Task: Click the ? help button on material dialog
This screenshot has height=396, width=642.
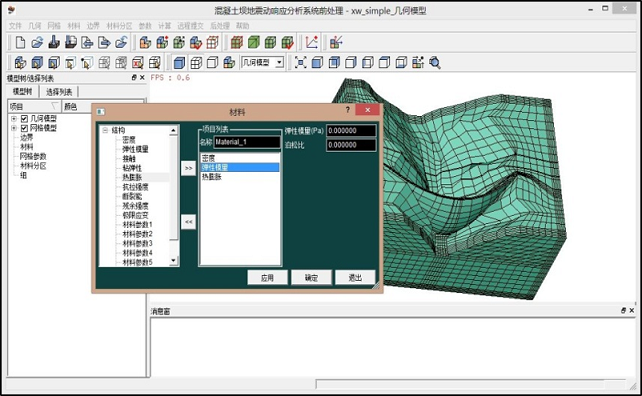Action: tap(348, 110)
